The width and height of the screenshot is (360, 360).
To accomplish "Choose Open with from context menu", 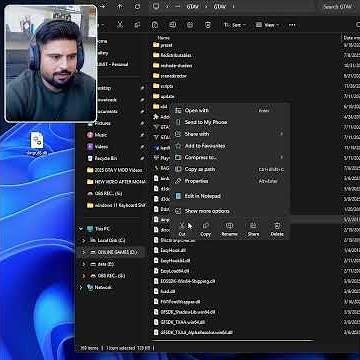I will tap(230, 111).
